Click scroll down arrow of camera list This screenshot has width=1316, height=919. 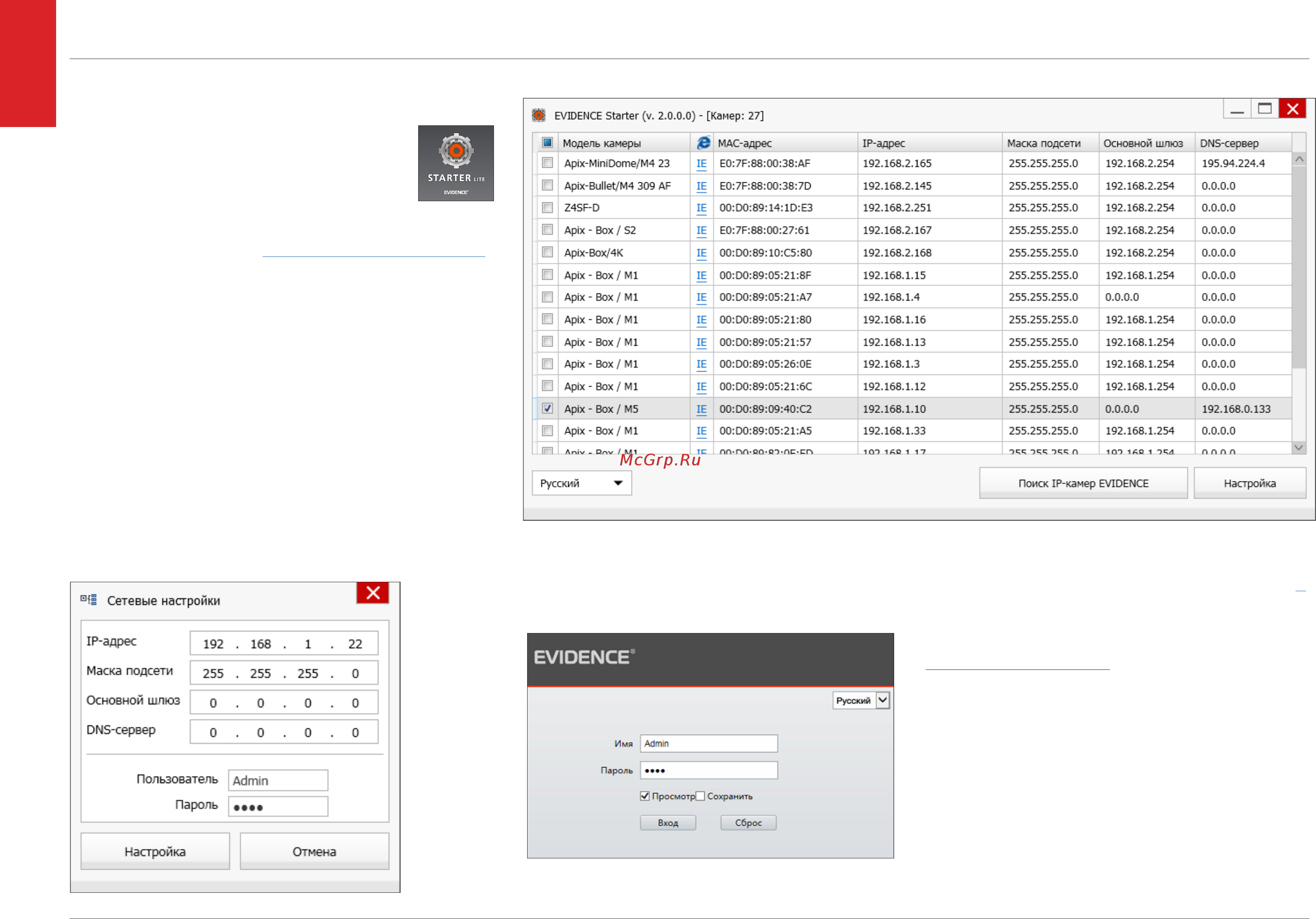pos(1299,447)
